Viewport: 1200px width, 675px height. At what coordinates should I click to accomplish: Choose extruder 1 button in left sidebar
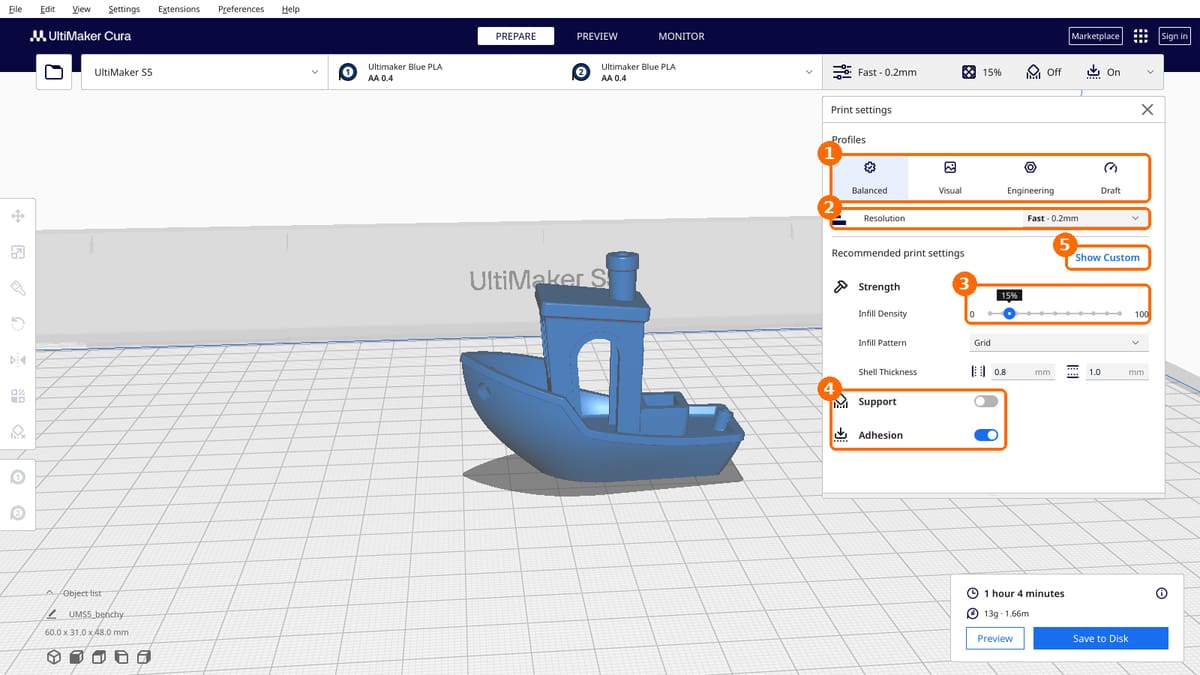tap(17, 477)
